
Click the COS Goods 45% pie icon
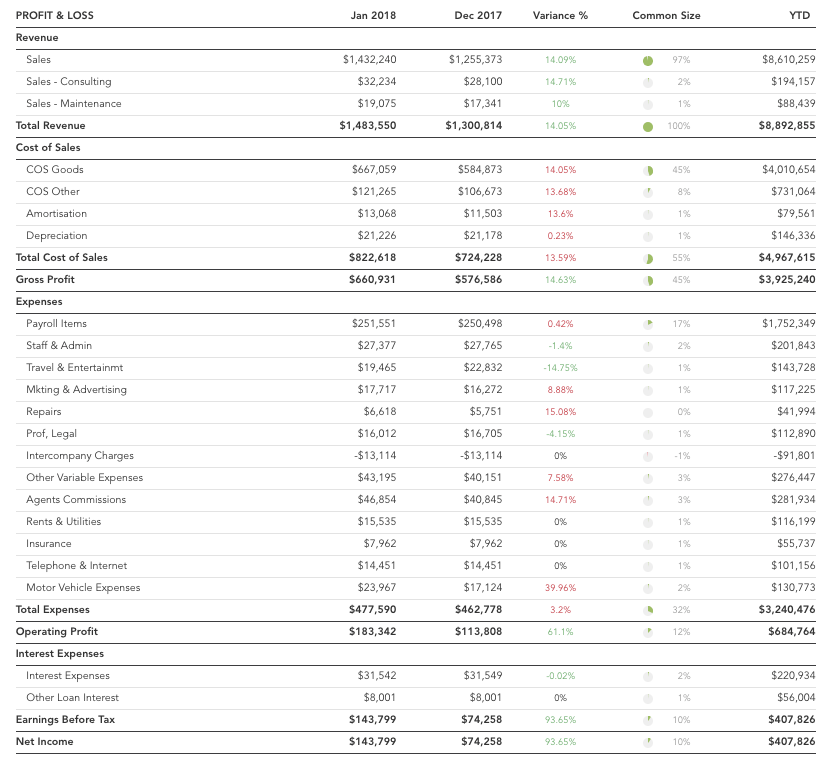click(648, 171)
